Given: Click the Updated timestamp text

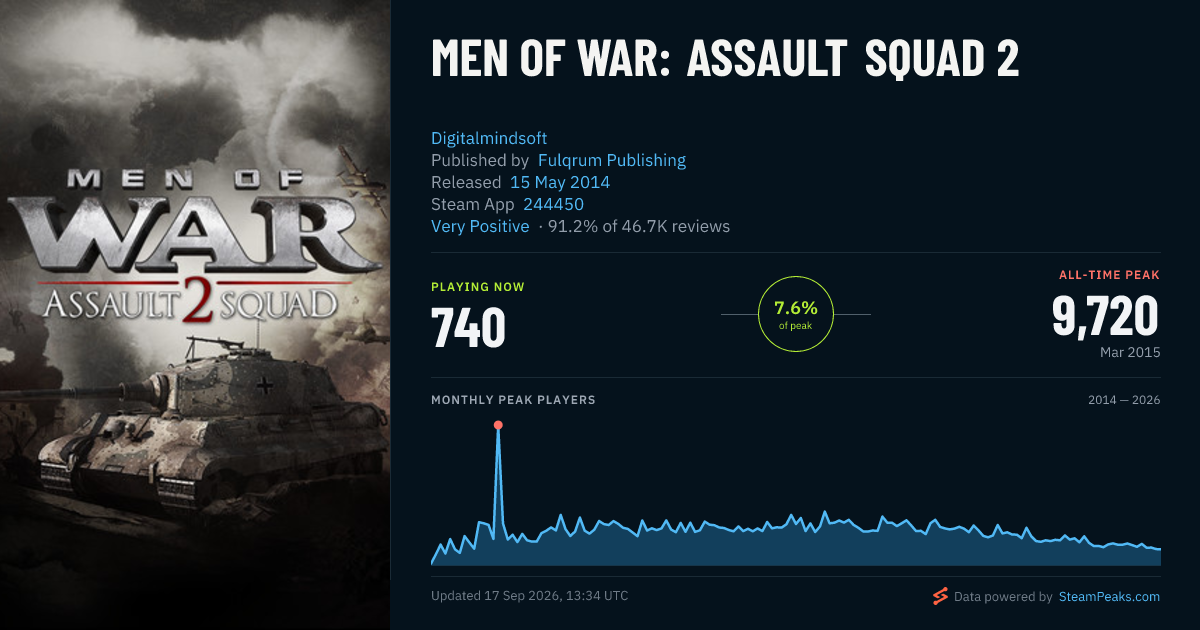Looking at the screenshot, I should point(530,596).
